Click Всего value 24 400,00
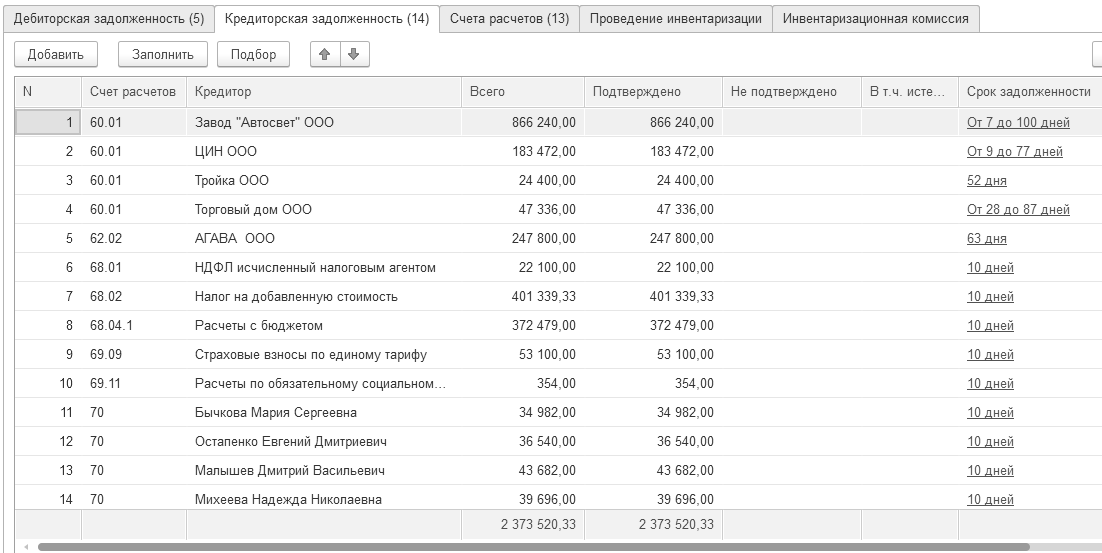Screen dimensions: 1102x553 pyautogui.click(x=522, y=181)
